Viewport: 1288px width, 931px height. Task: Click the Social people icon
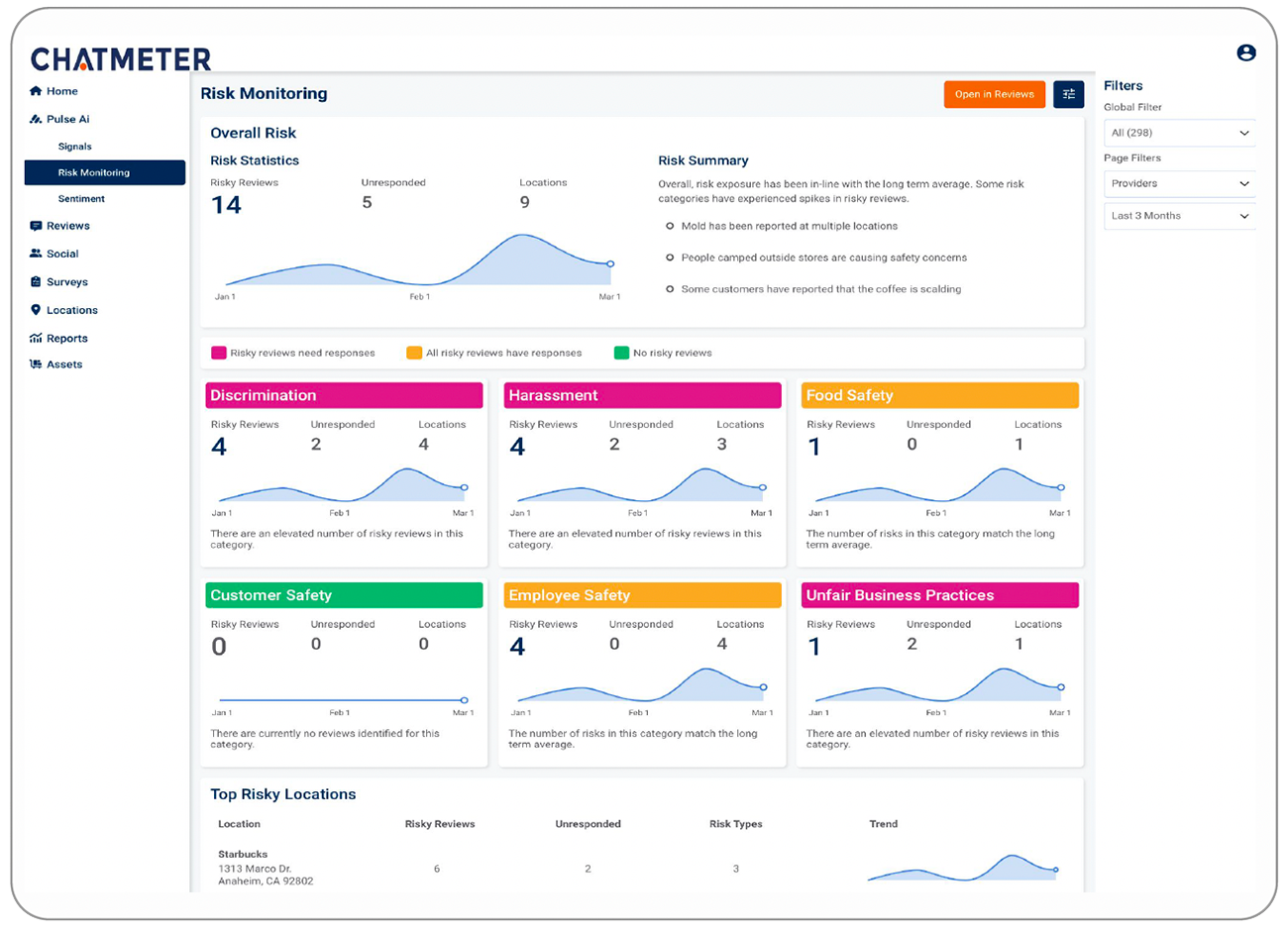point(36,254)
